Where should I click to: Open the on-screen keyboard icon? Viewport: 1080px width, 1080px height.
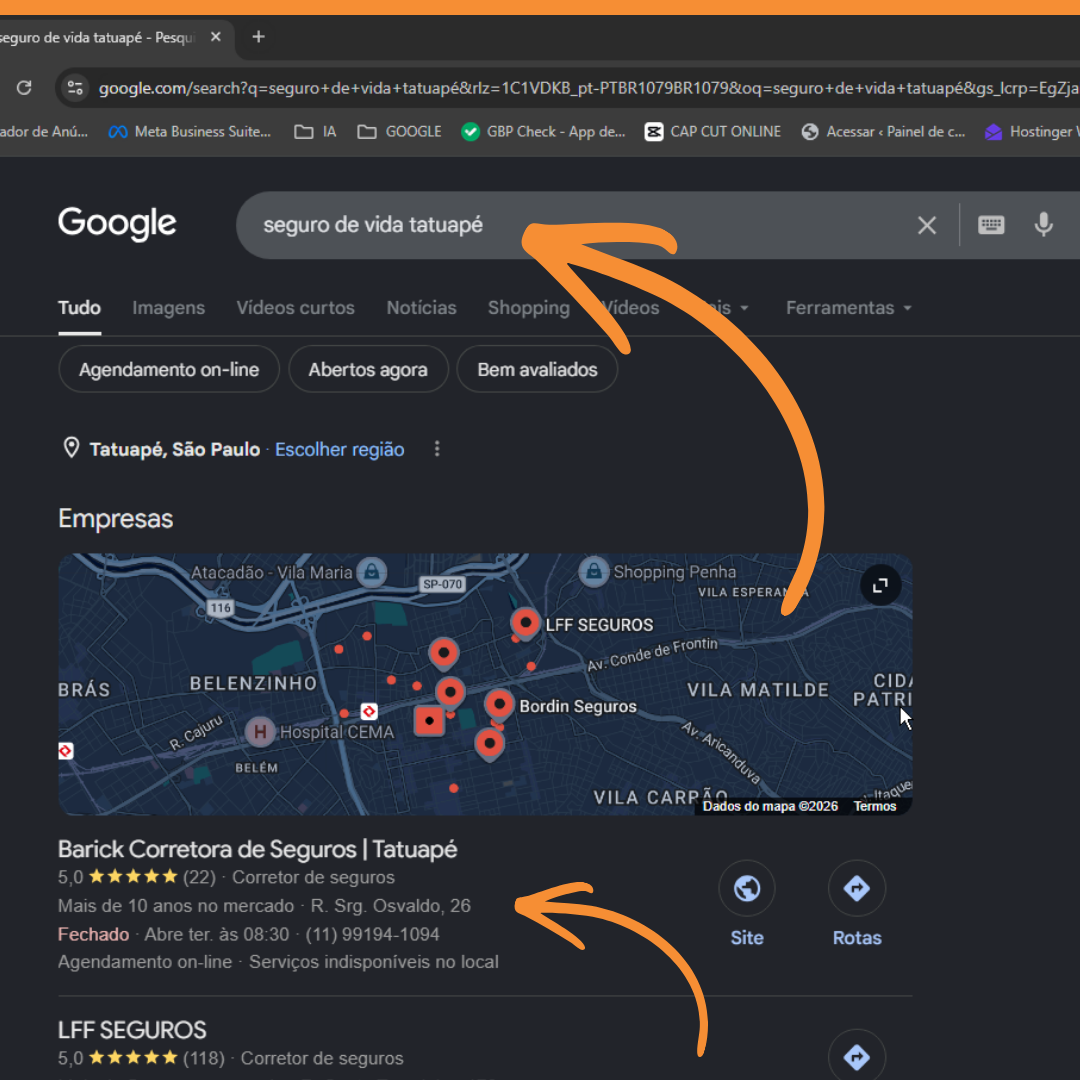[990, 225]
